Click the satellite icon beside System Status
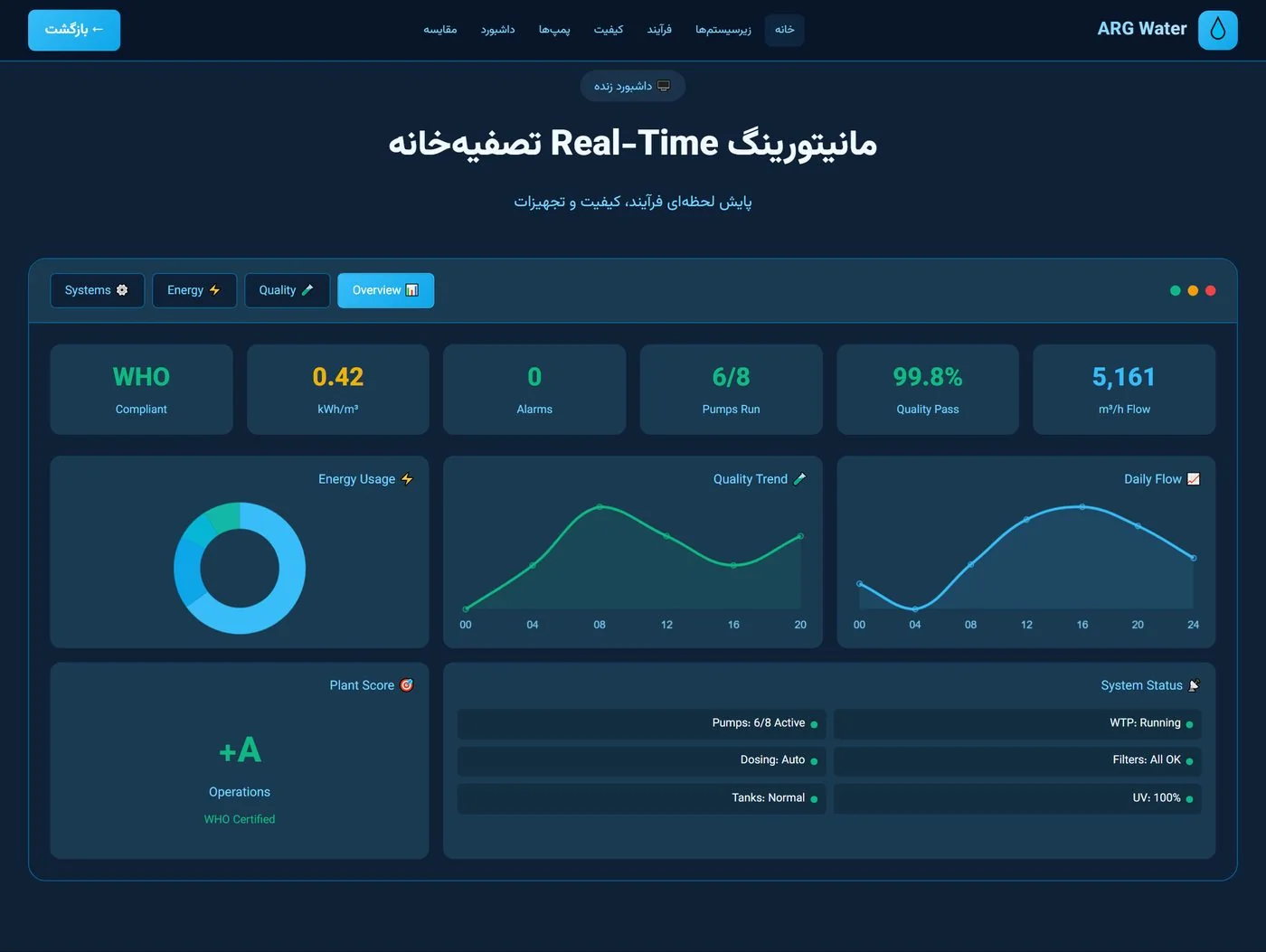Image resolution: width=1266 pixels, height=952 pixels. (1195, 685)
